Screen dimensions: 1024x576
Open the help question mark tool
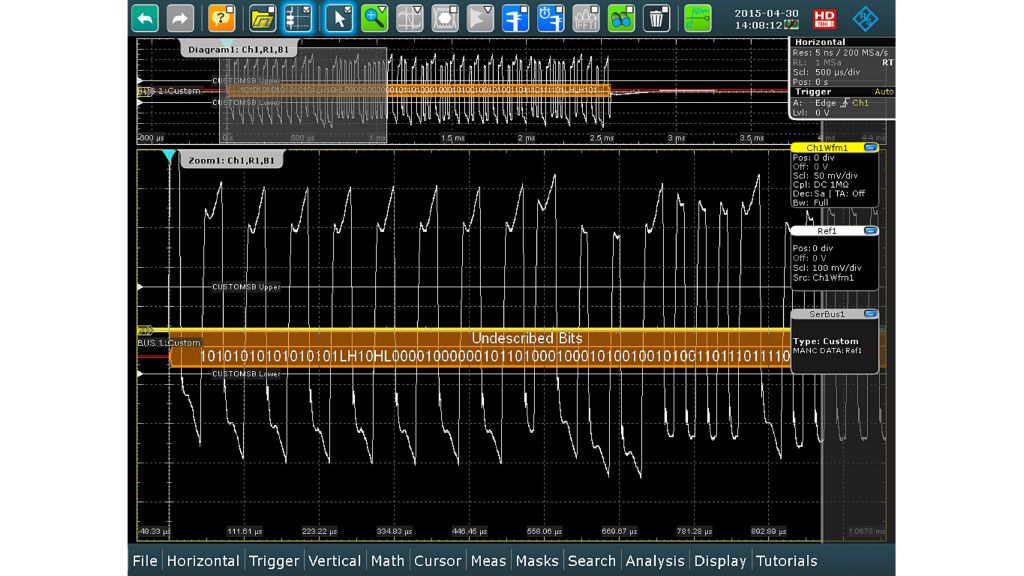[222, 17]
